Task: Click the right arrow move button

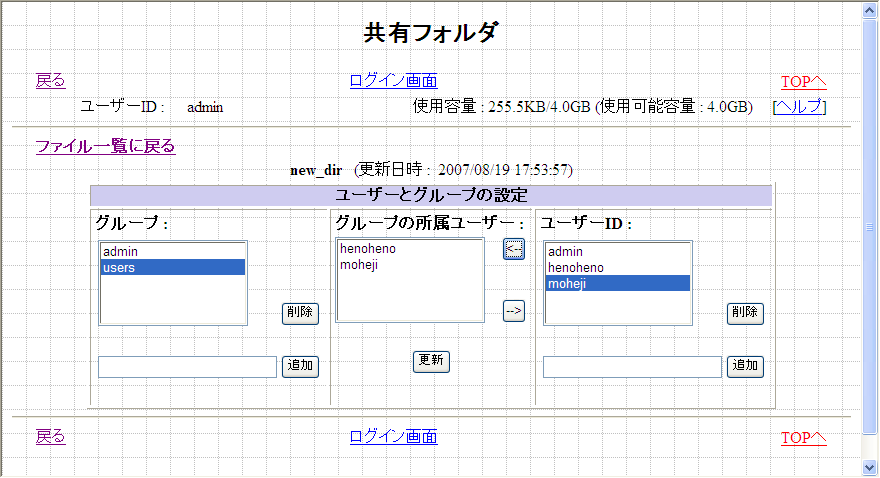Action: tap(513, 311)
